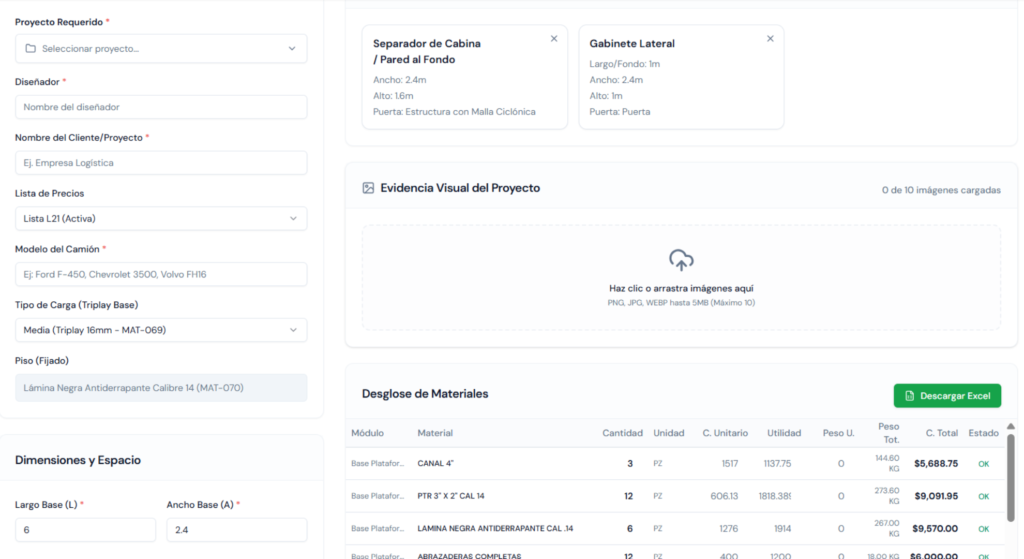Focus the Diseñador name field

(161, 107)
